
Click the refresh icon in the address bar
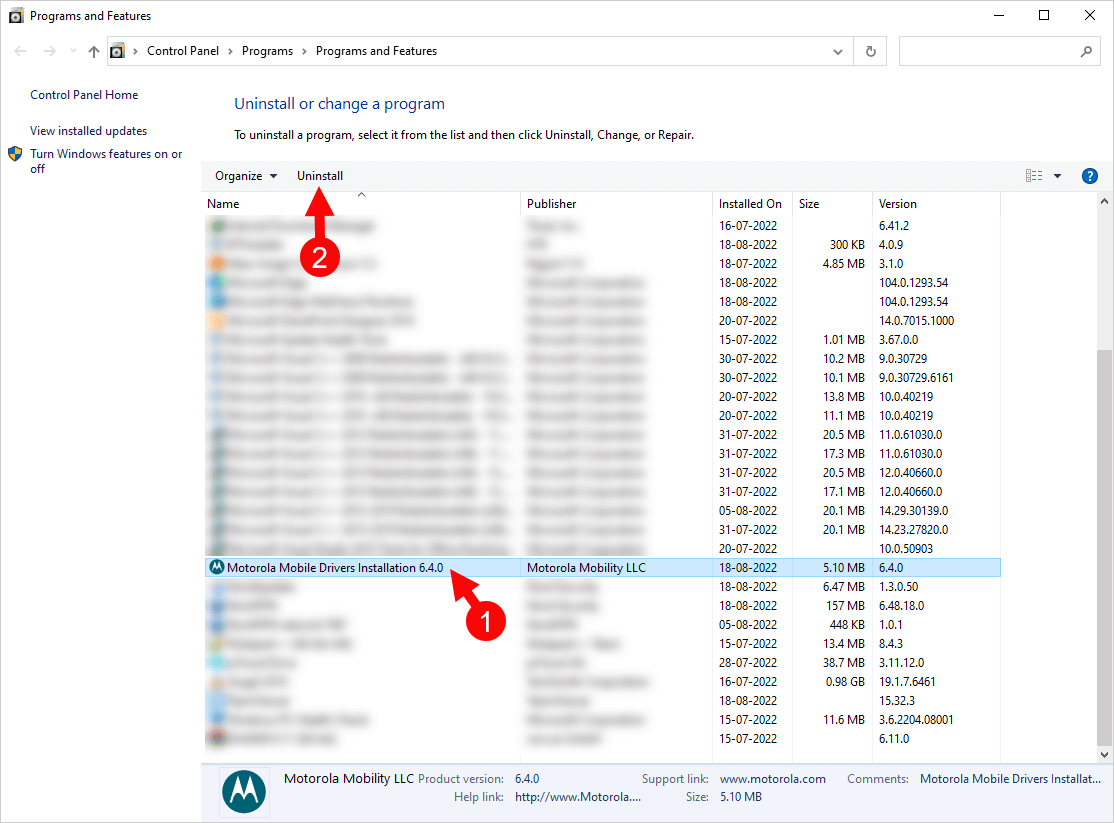pos(869,51)
